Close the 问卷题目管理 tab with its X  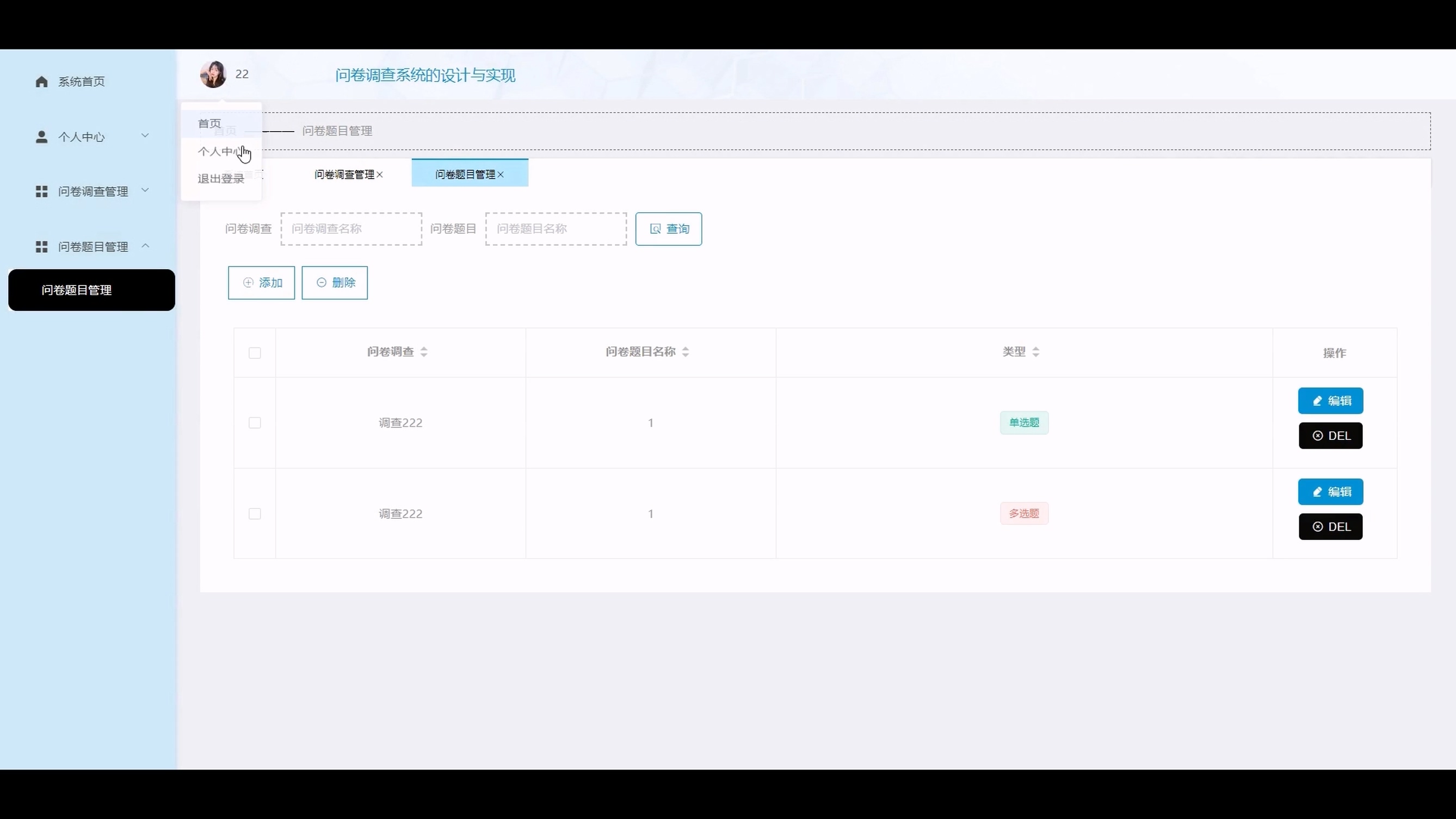pos(501,175)
